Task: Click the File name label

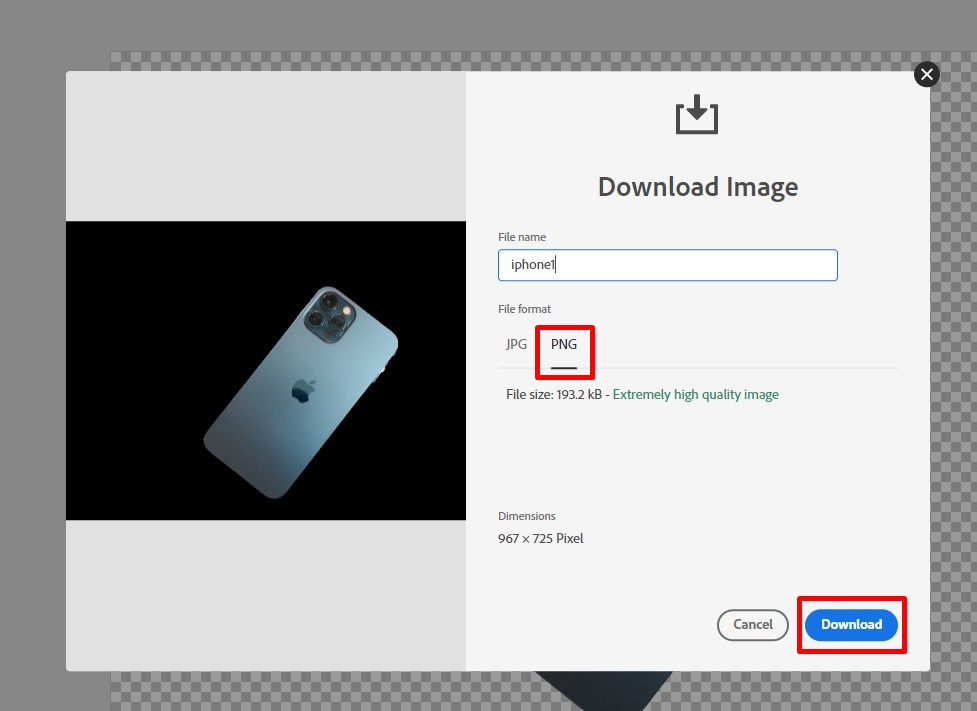Action: pyautogui.click(x=522, y=237)
